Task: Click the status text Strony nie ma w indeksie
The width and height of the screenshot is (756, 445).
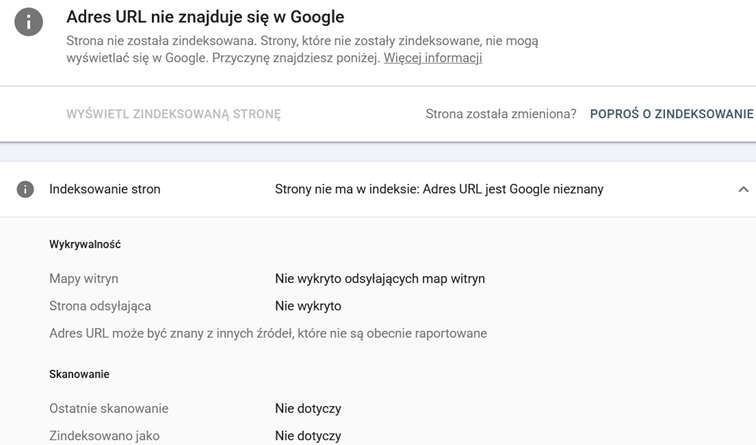Action: pyautogui.click(x=439, y=189)
